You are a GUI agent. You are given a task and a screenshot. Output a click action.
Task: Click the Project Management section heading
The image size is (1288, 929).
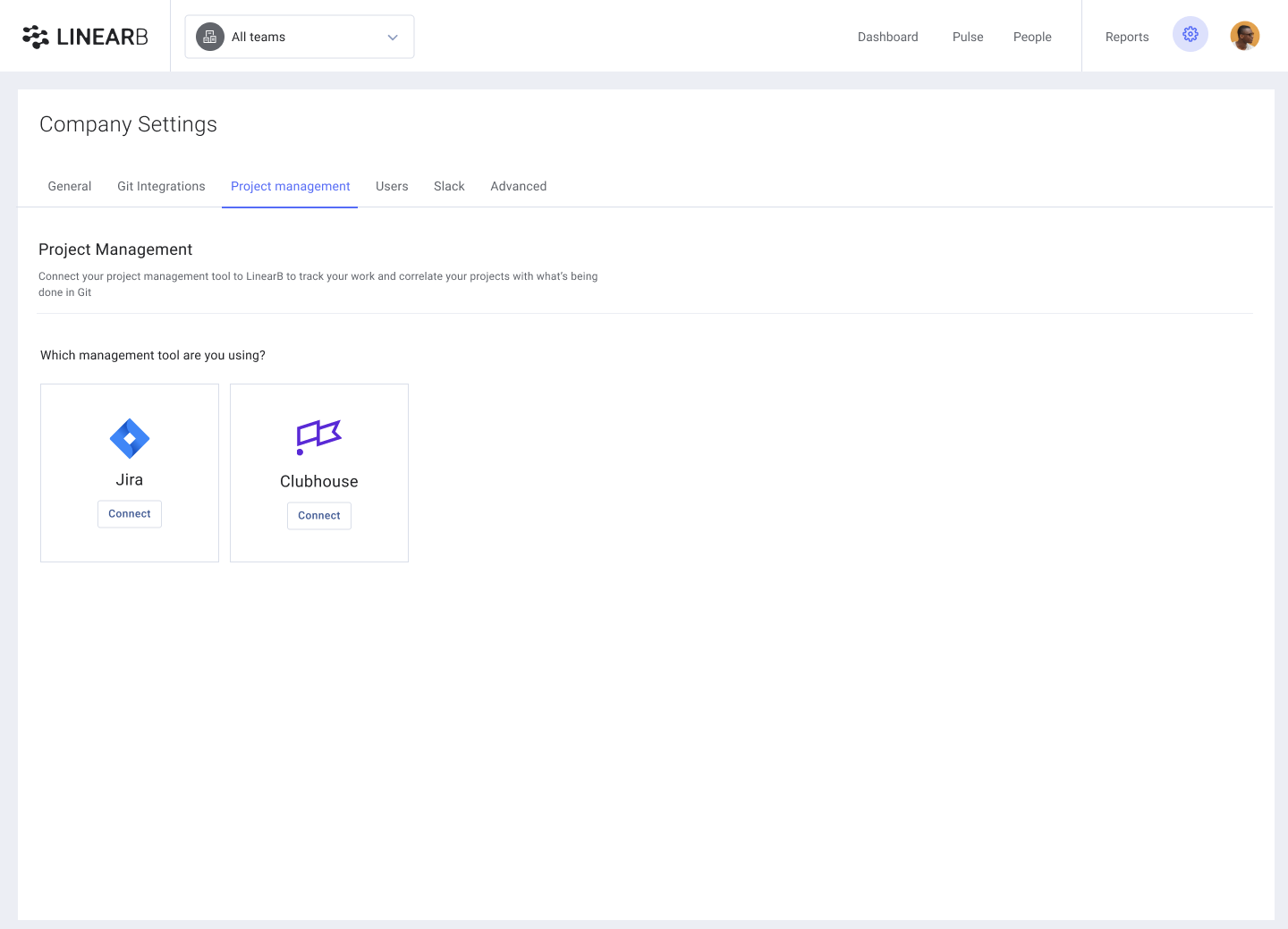pyautogui.click(x=115, y=249)
